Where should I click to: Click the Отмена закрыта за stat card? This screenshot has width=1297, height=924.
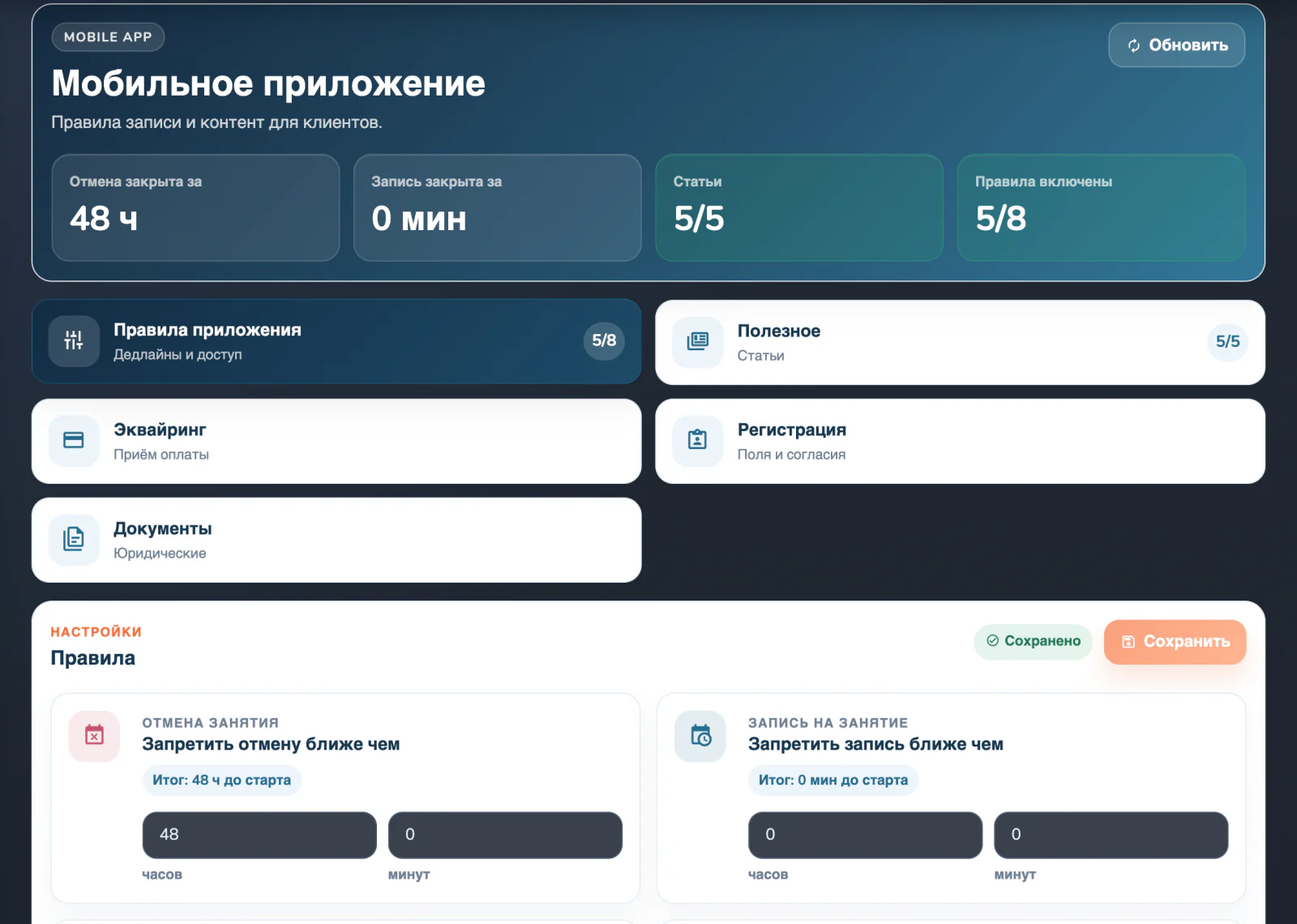[x=195, y=207]
